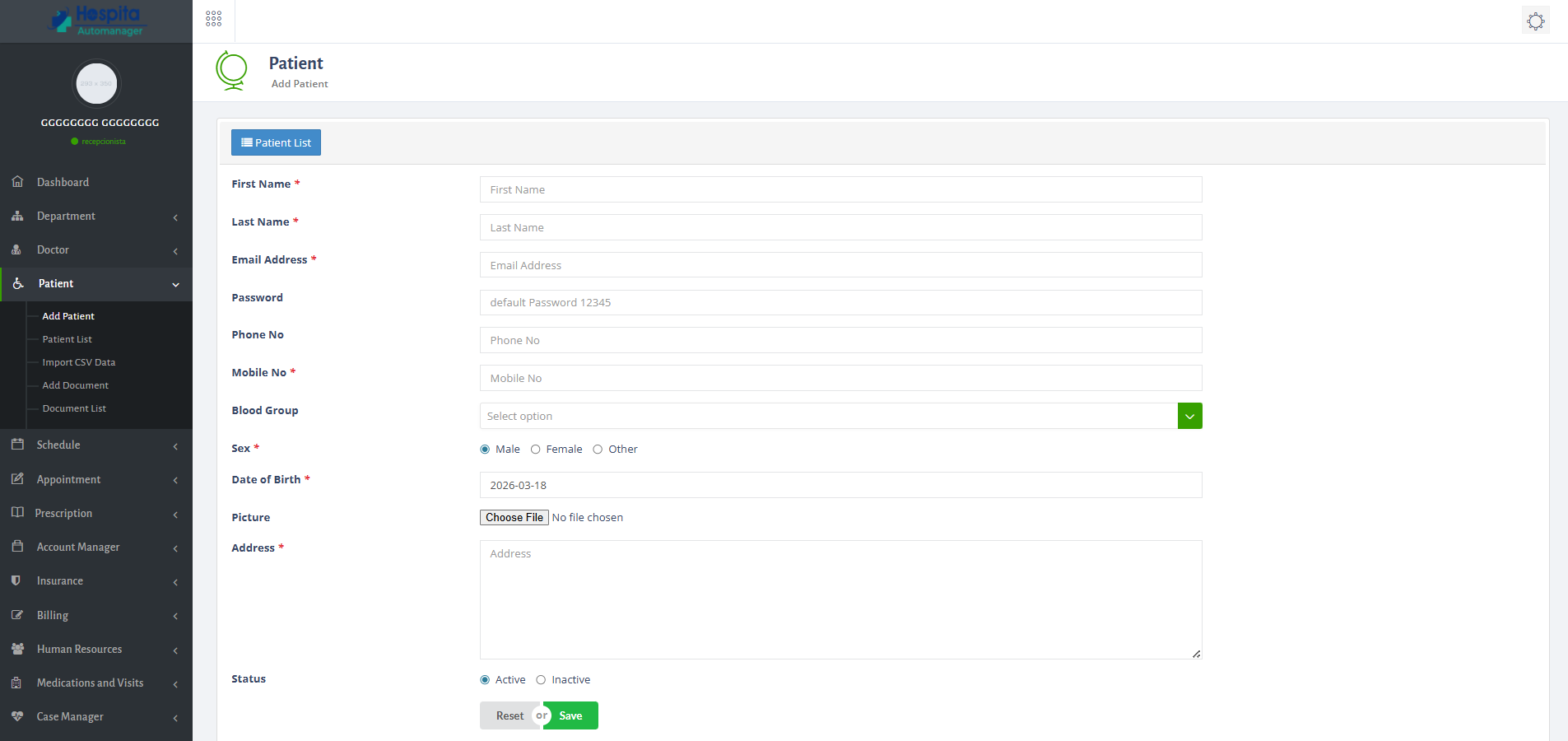Choose the Other sex option

click(x=598, y=449)
